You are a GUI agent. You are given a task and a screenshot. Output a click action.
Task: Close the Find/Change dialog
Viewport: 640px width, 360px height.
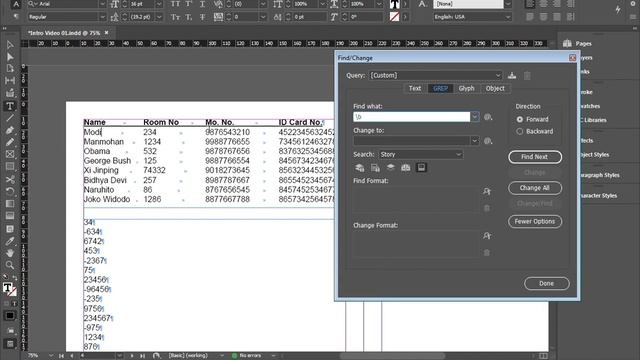(x=572, y=58)
